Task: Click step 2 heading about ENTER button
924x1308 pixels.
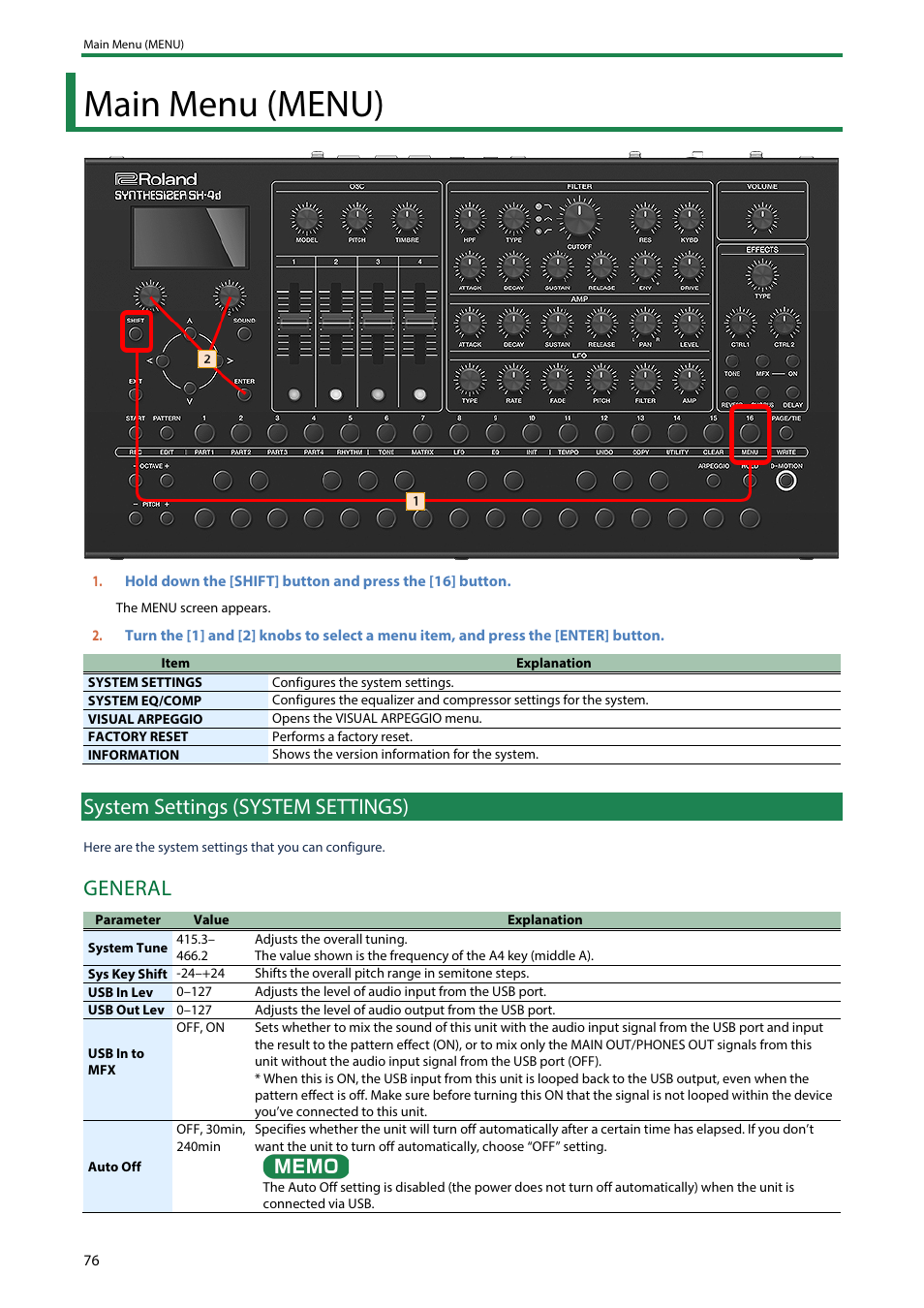Action: pyautogui.click(x=394, y=636)
